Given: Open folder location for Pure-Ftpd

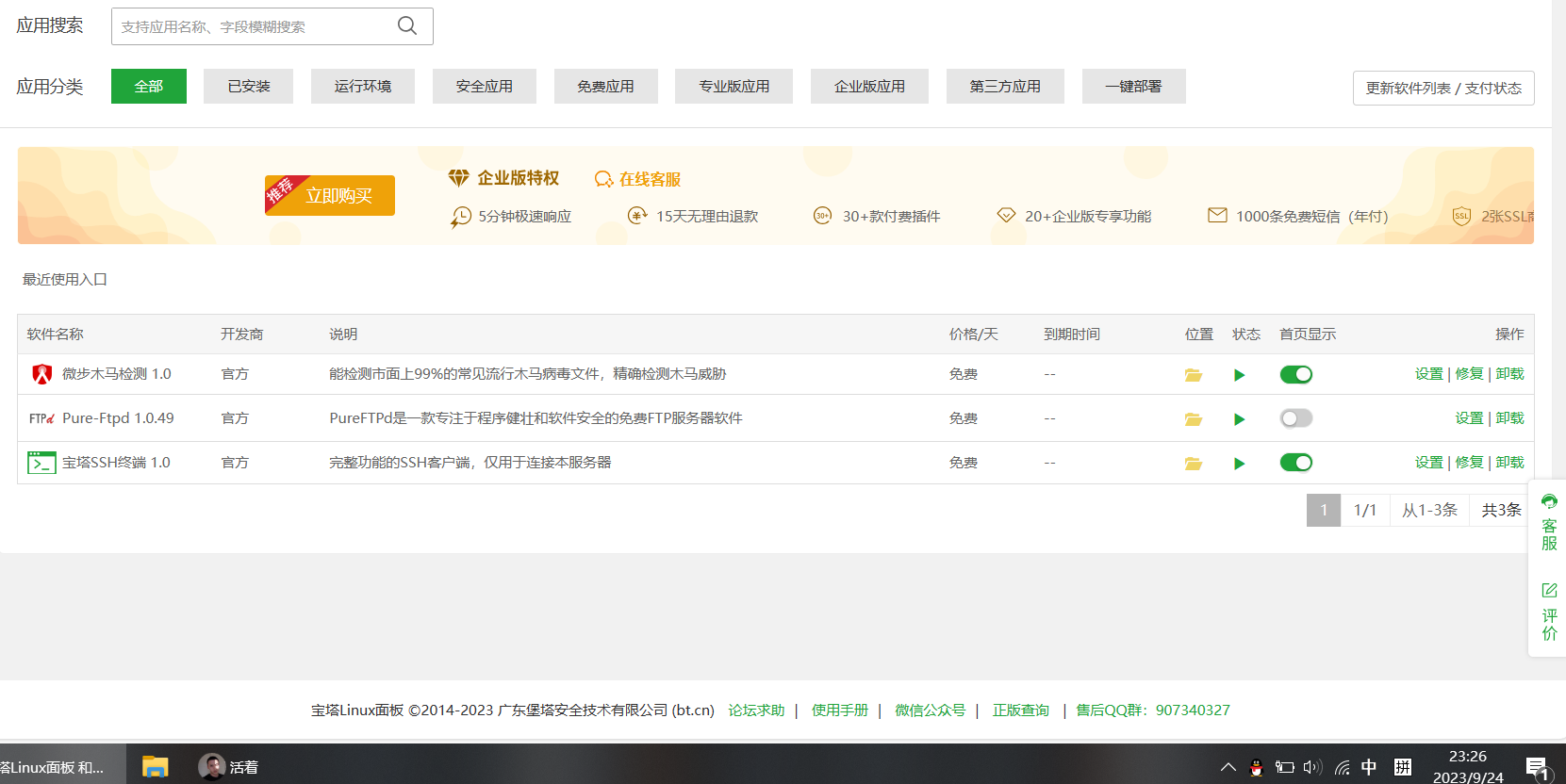Looking at the screenshot, I should pyautogui.click(x=1194, y=419).
